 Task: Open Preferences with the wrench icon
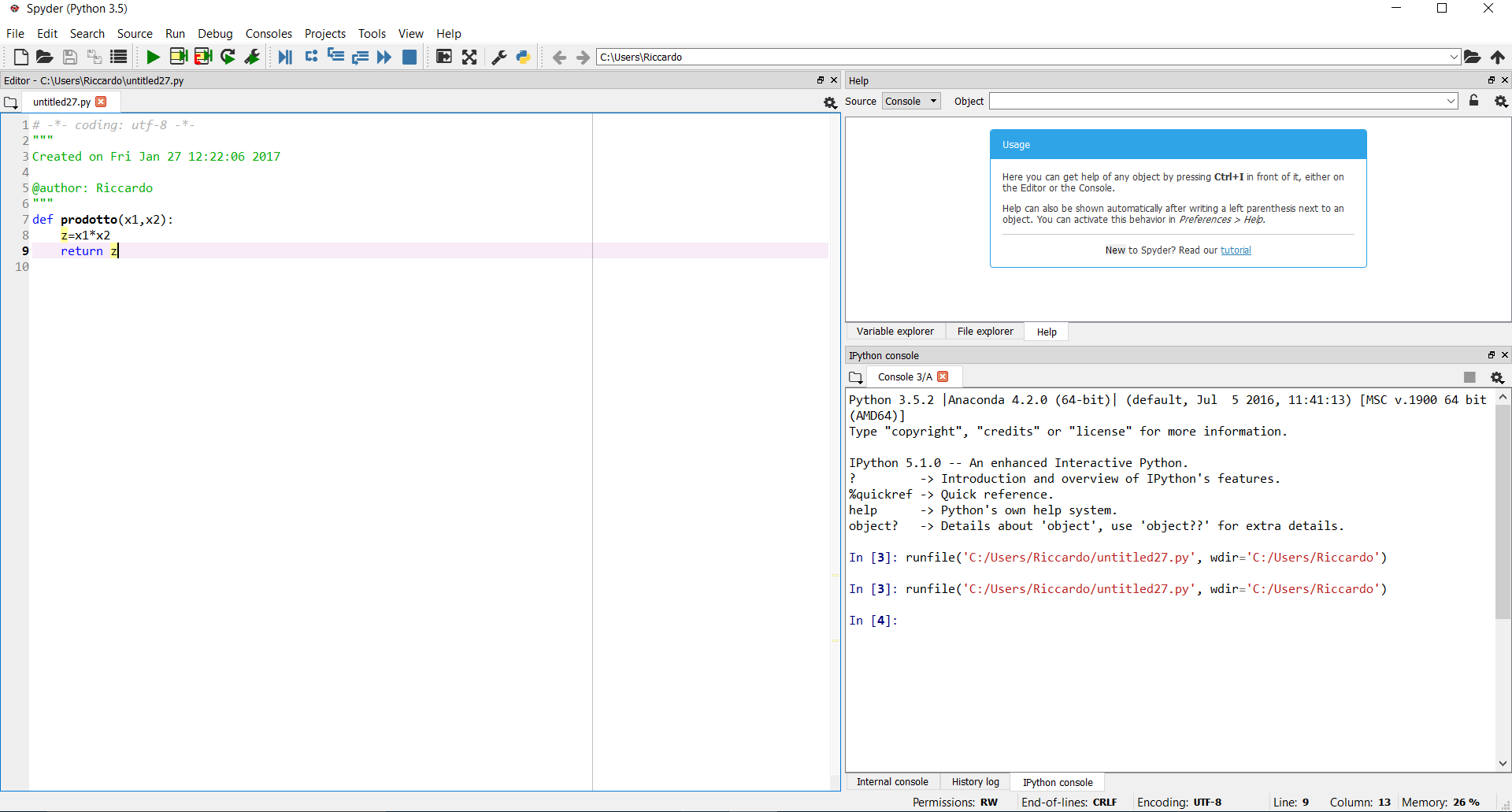(499, 57)
